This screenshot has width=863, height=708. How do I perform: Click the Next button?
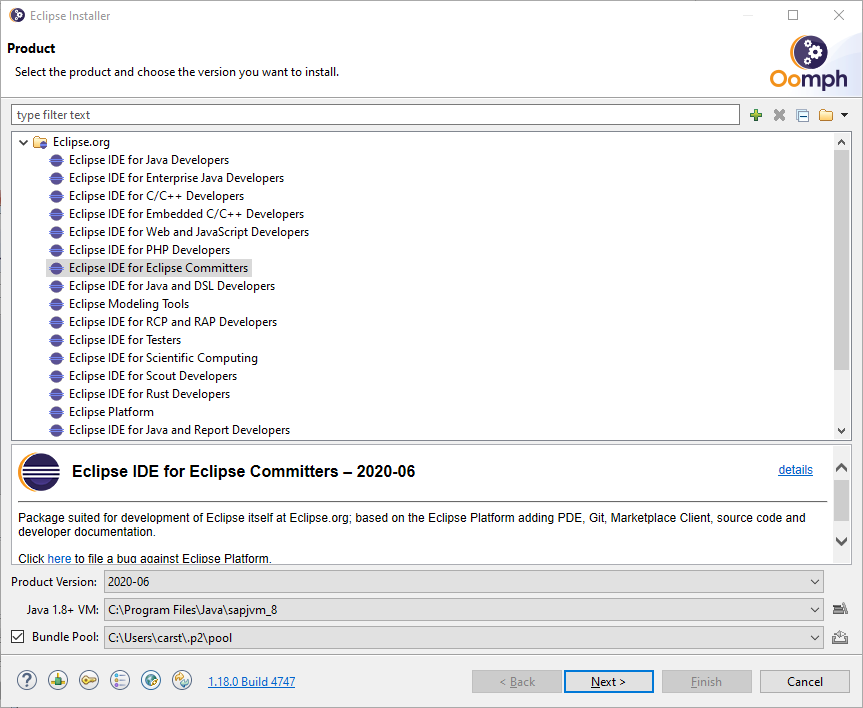[609, 682]
